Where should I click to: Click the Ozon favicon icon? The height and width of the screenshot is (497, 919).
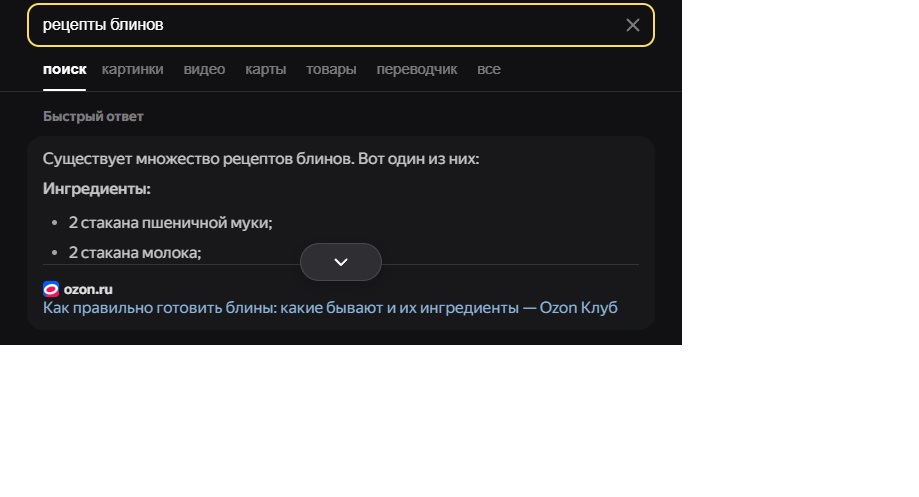tap(51, 290)
